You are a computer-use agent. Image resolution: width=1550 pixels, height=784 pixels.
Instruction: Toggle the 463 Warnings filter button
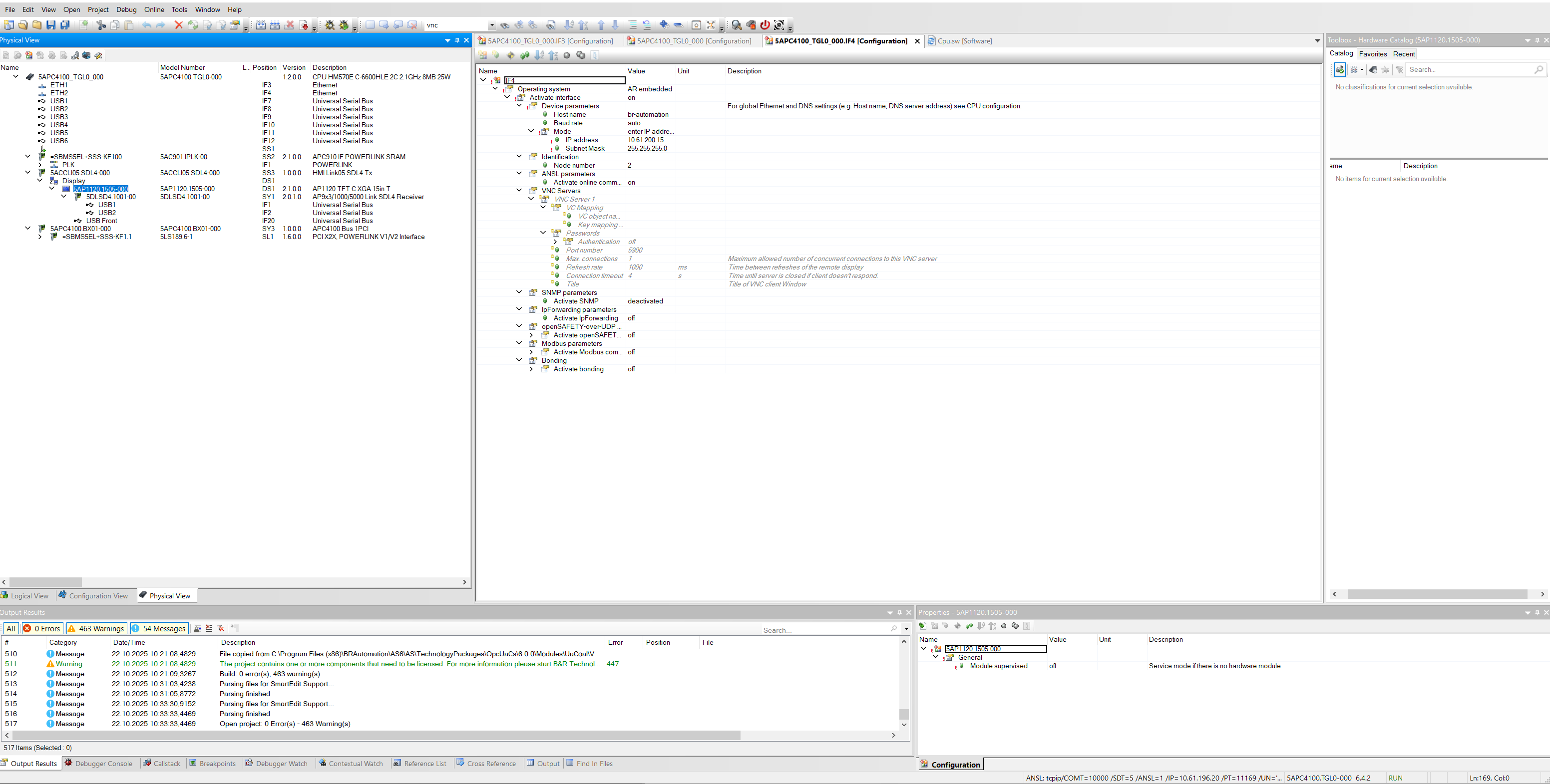pyautogui.click(x=96, y=628)
